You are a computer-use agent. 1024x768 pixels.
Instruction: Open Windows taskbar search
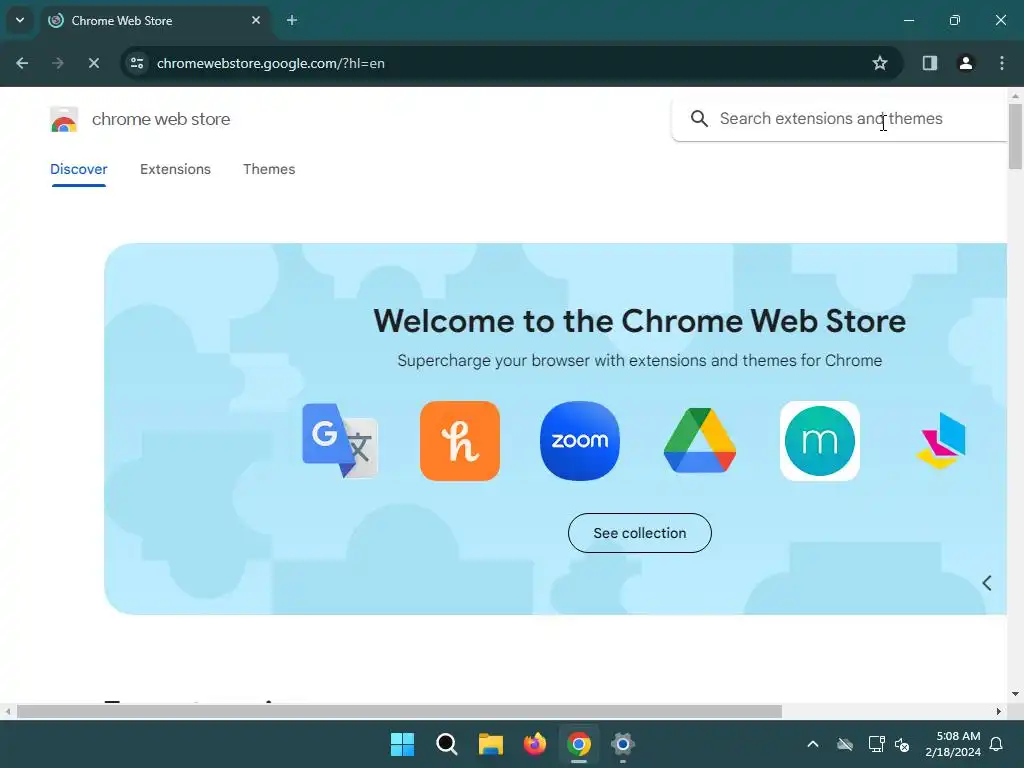(x=447, y=744)
